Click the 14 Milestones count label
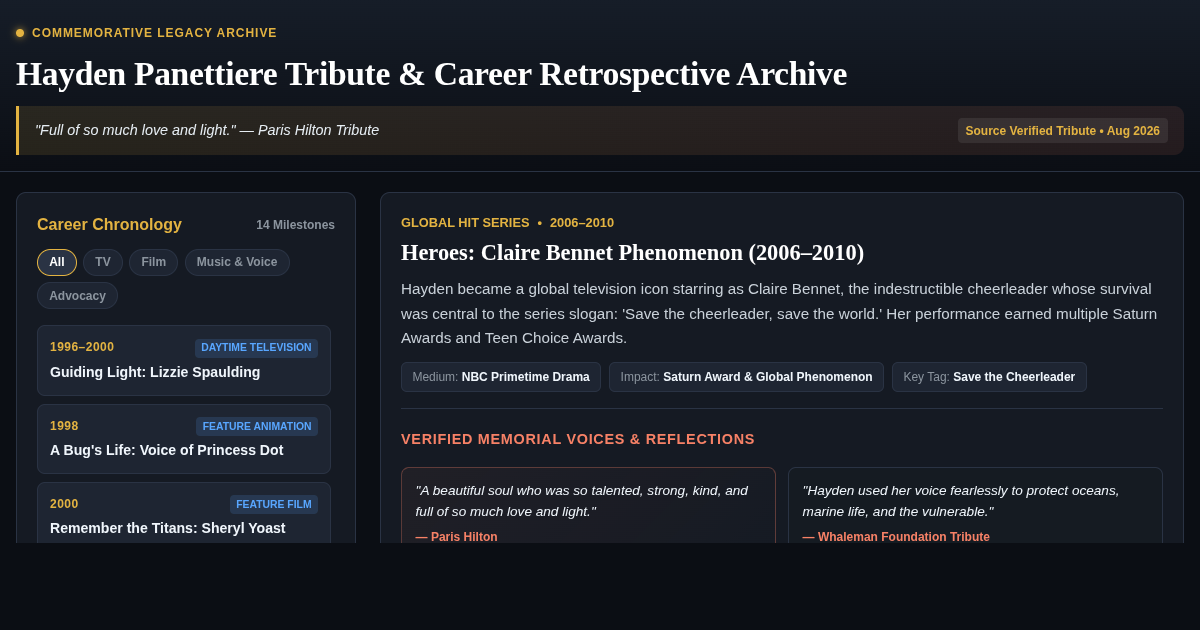The height and width of the screenshot is (630, 1200). (295, 225)
